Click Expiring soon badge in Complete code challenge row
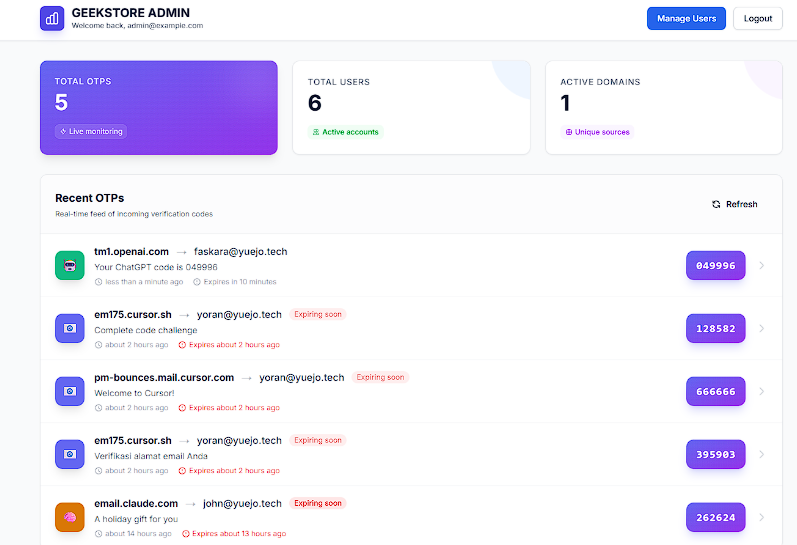797x545 pixels. click(x=318, y=314)
